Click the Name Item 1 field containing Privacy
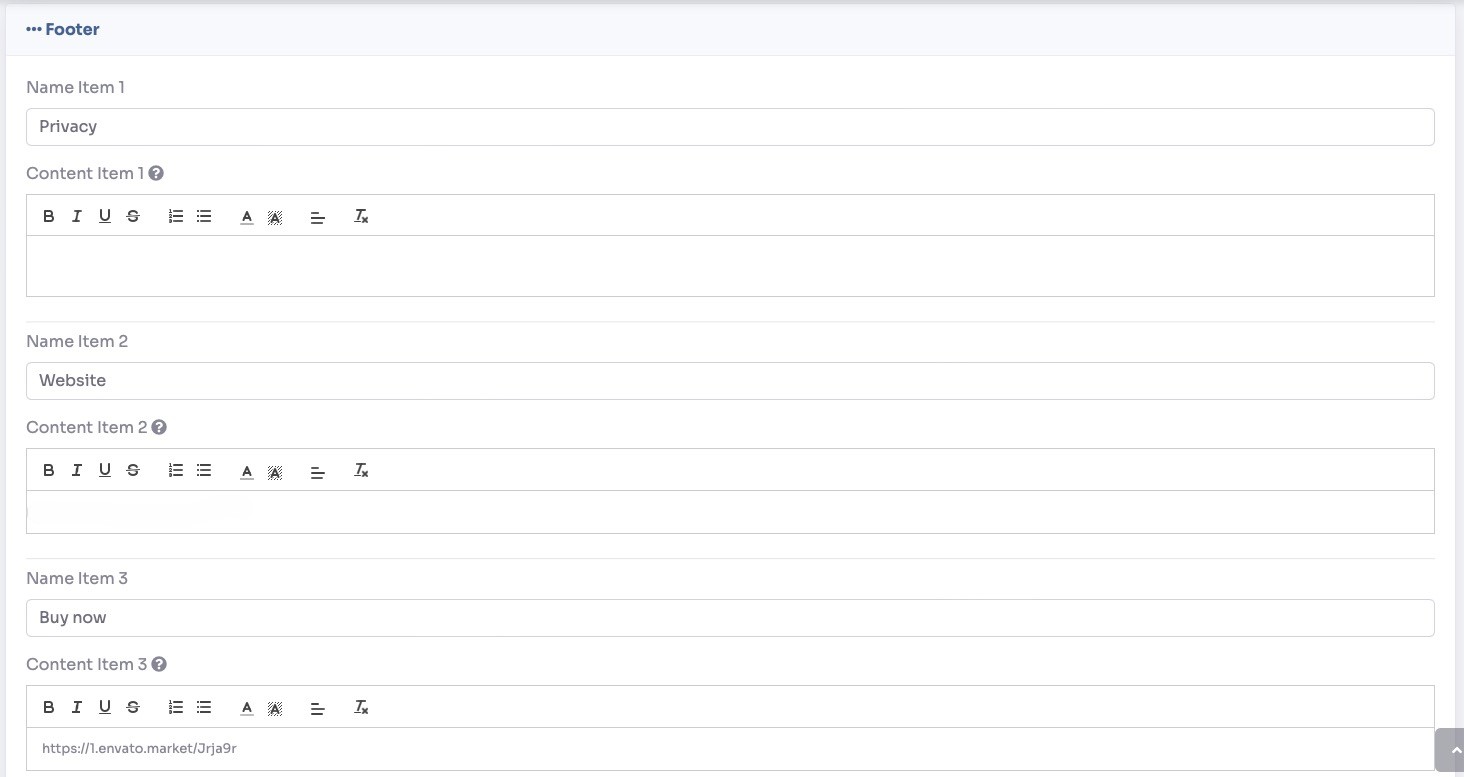Image resolution: width=1464 pixels, height=777 pixels. click(x=730, y=127)
